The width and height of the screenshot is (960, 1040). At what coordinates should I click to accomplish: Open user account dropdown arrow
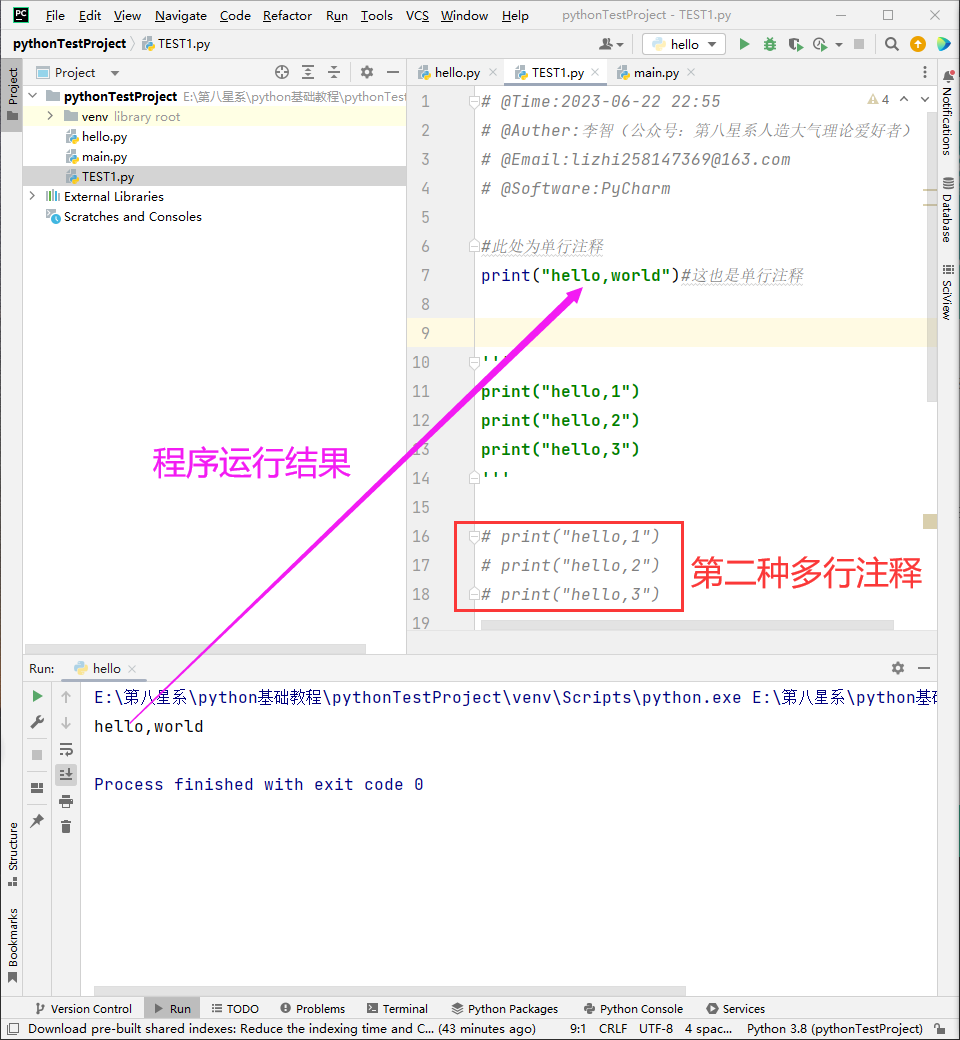[620, 45]
